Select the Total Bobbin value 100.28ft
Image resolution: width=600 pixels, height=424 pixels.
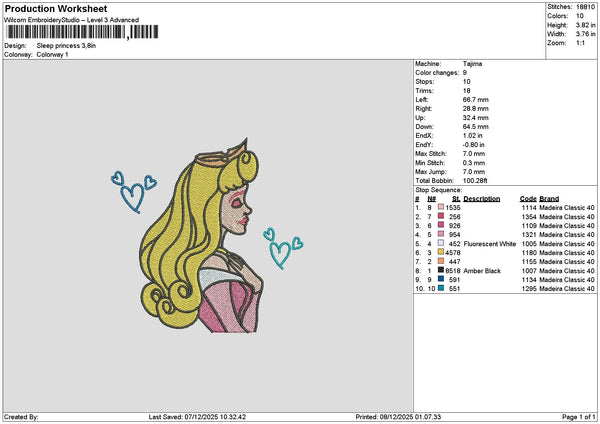[x=475, y=181]
